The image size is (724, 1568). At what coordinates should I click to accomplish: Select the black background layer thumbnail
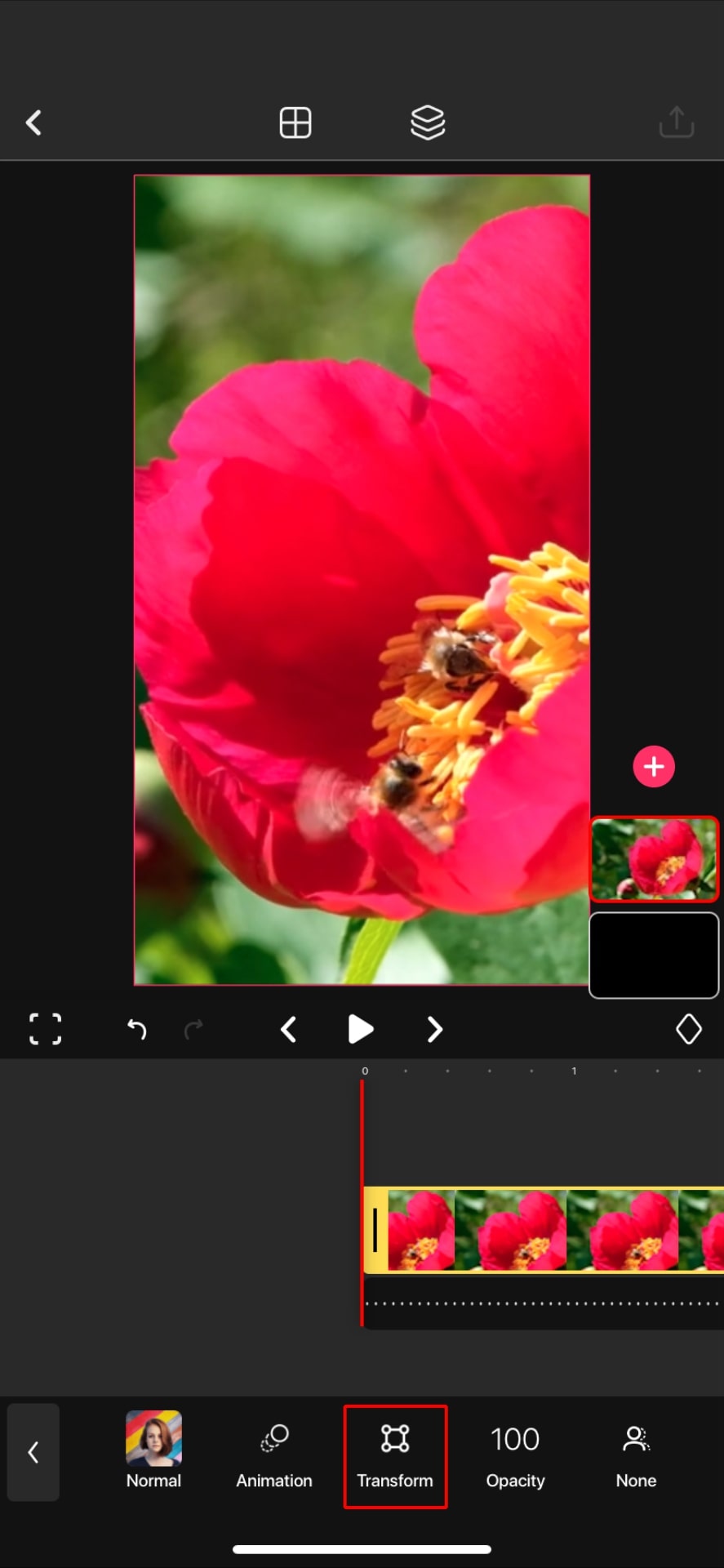654,955
